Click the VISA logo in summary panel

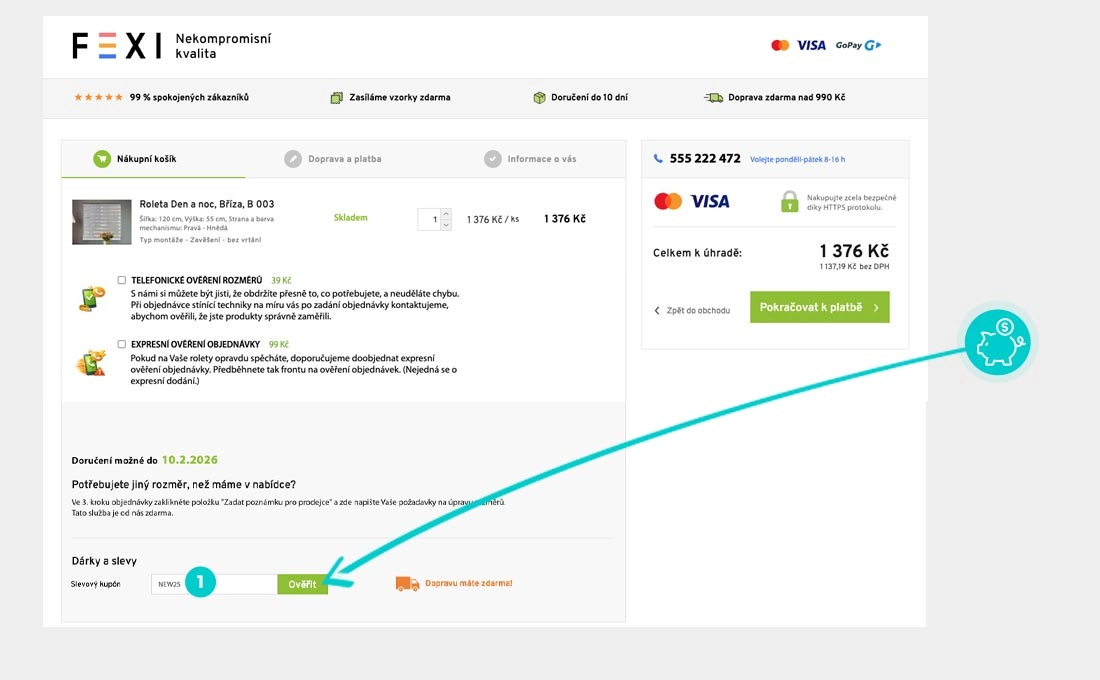coord(710,201)
